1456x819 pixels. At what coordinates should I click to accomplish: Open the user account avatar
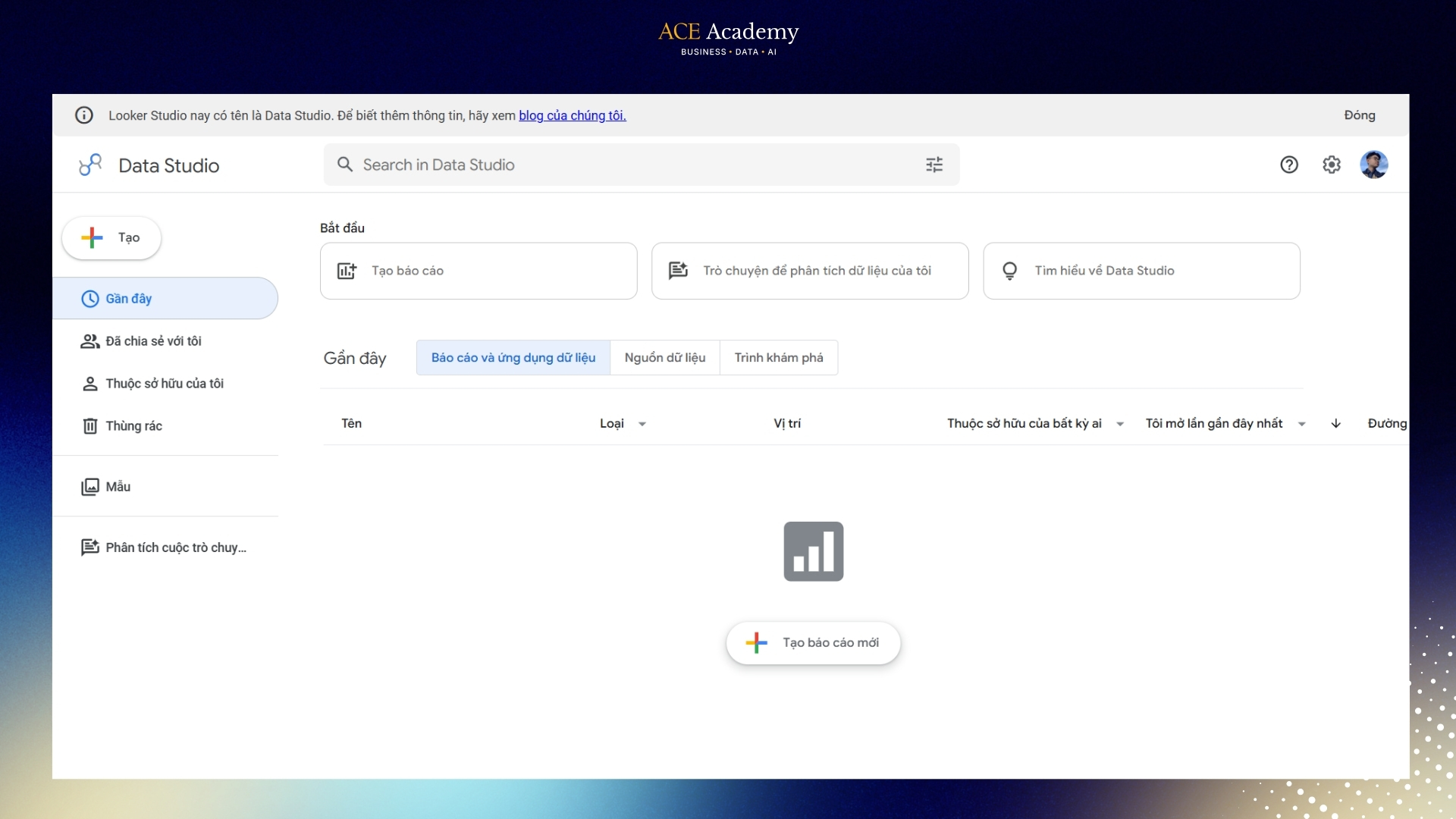point(1374,165)
